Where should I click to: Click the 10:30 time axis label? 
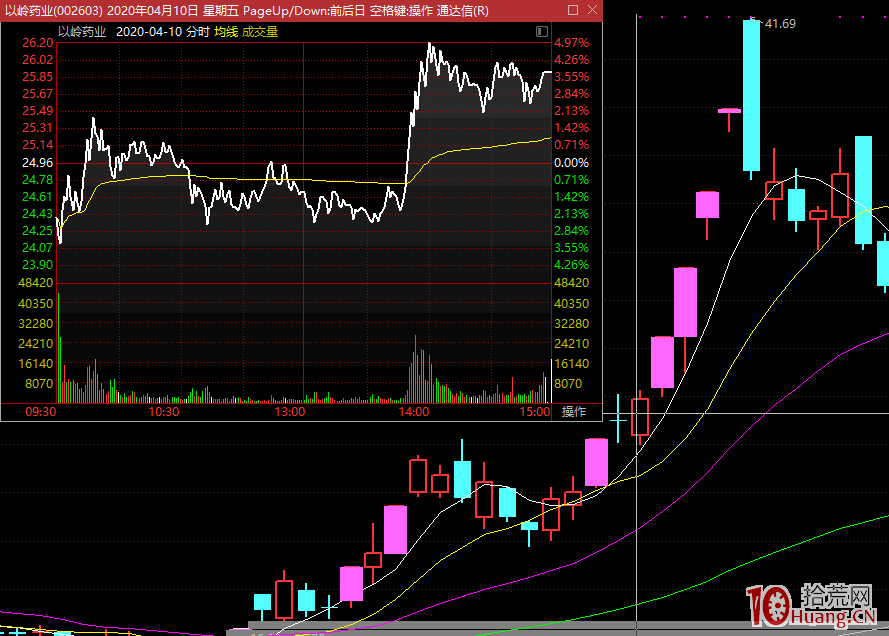(164, 412)
